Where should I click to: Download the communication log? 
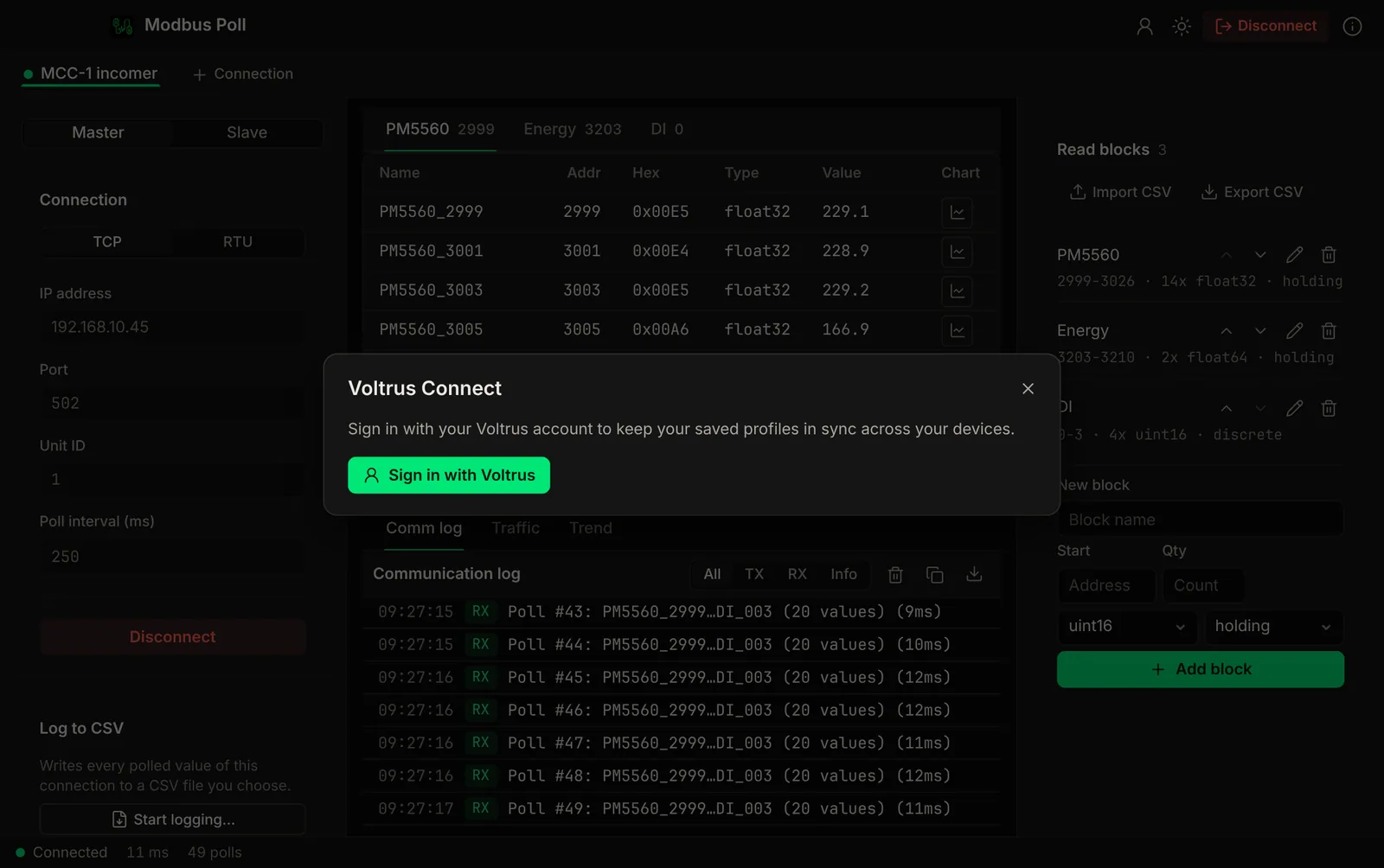(974, 575)
